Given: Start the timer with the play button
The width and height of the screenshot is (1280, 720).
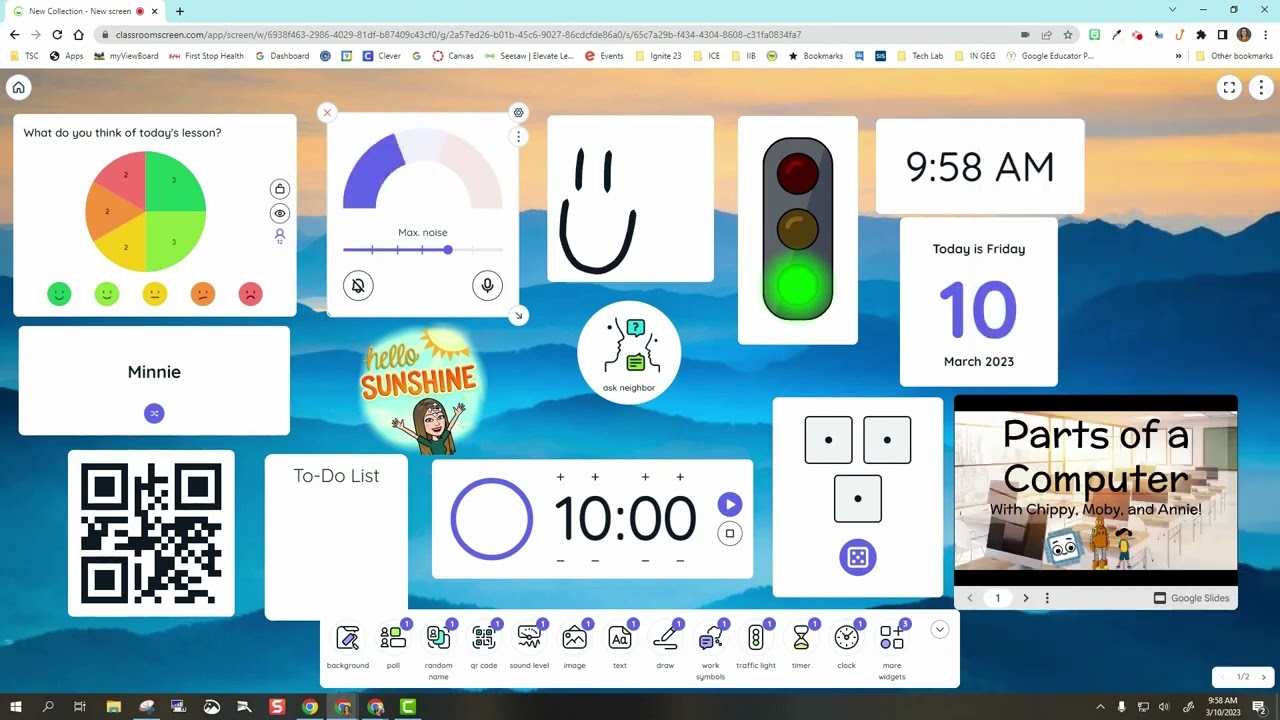Looking at the screenshot, I should [x=730, y=505].
